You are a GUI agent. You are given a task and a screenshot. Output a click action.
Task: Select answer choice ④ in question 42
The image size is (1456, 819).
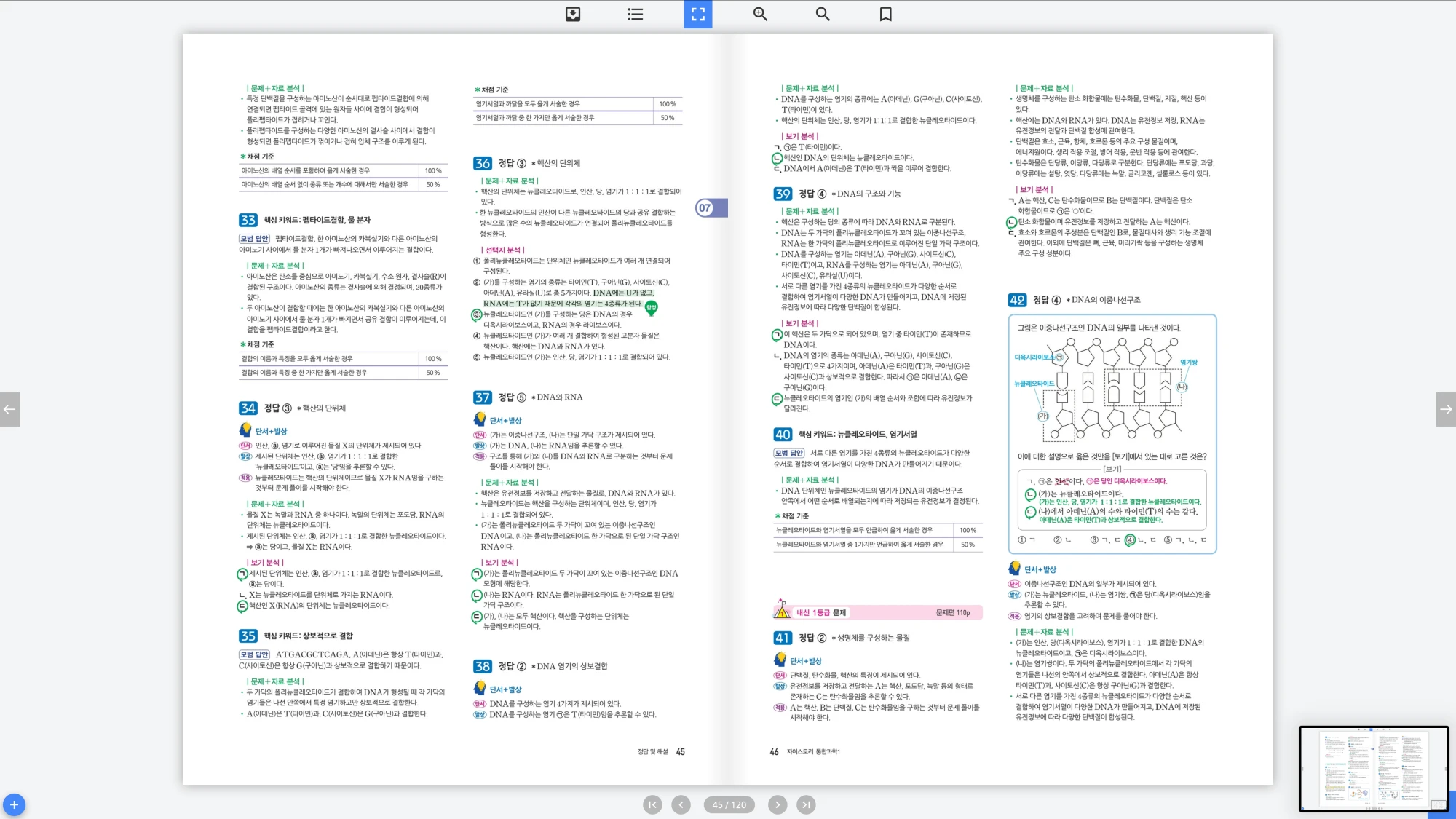(x=1130, y=540)
